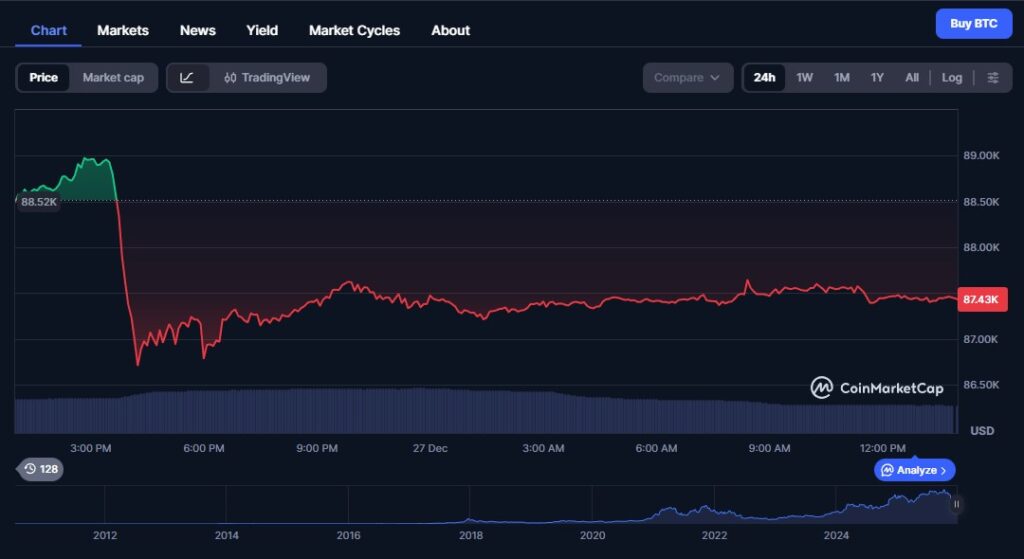Click the pause handle on range navigator
Image resolution: width=1024 pixels, height=559 pixels.
pyautogui.click(x=956, y=504)
